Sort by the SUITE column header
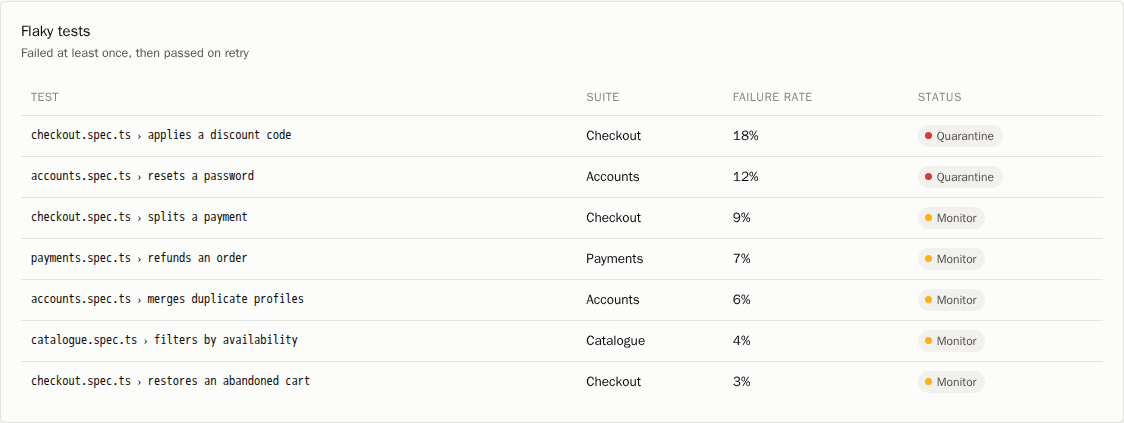Image resolution: width=1124 pixels, height=423 pixels. [602, 97]
